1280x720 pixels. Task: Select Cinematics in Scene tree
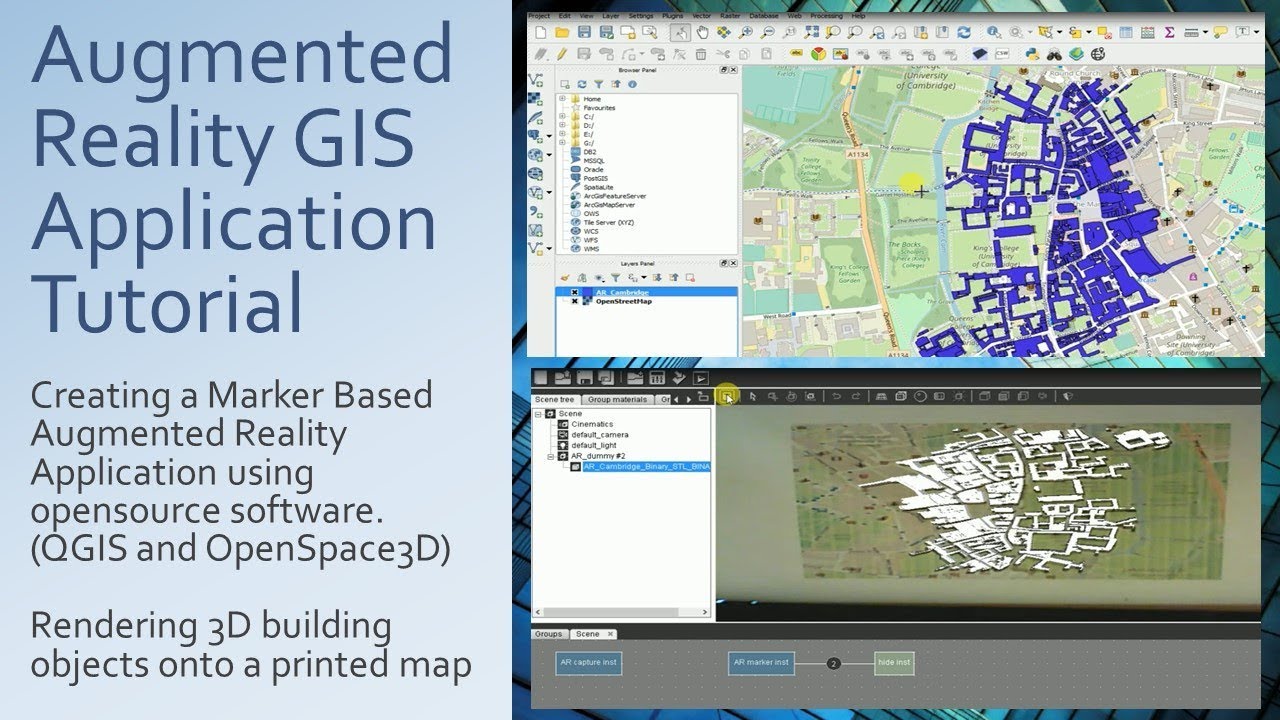[x=592, y=424]
